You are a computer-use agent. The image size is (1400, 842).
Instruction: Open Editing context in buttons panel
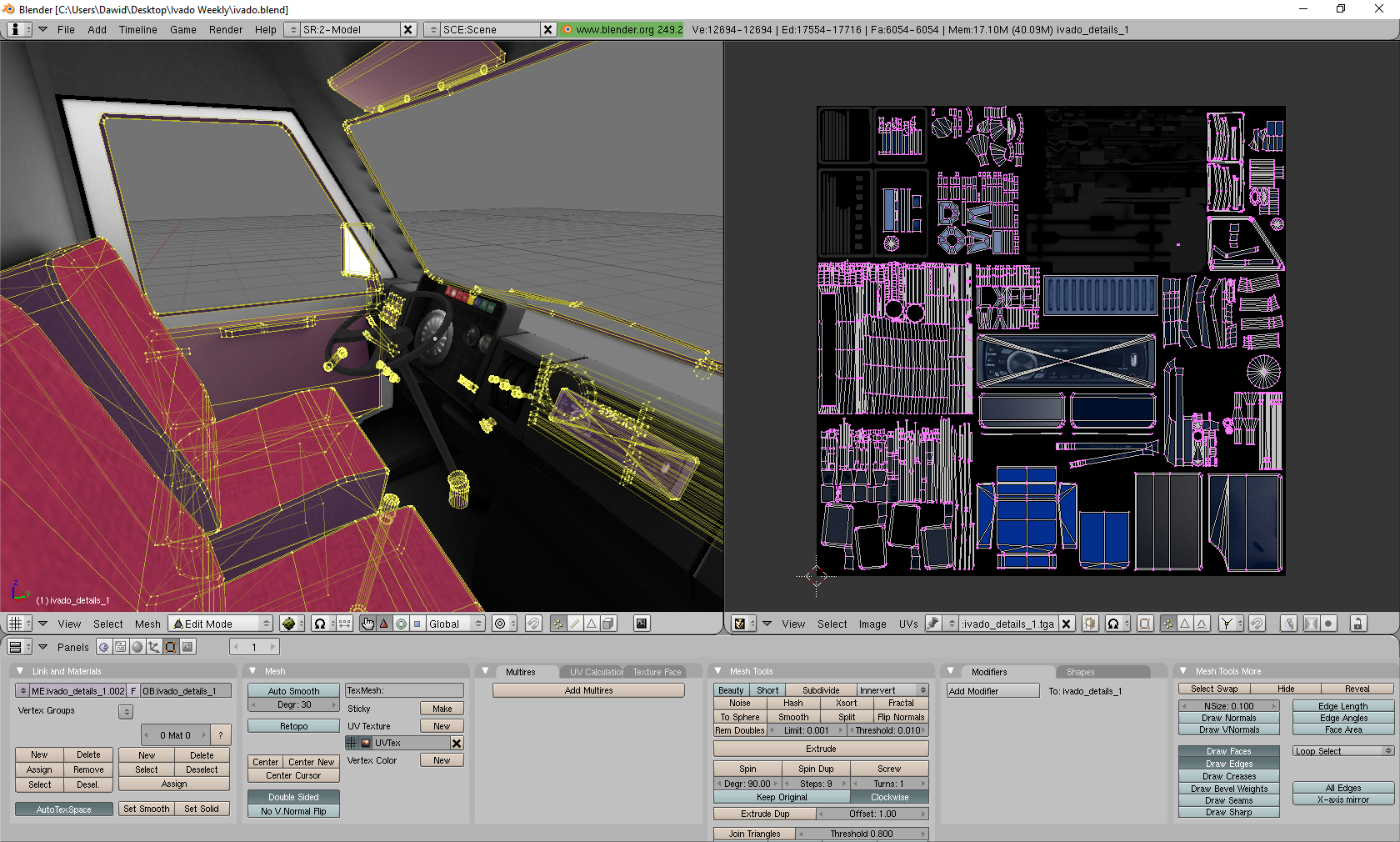coord(171,647)
